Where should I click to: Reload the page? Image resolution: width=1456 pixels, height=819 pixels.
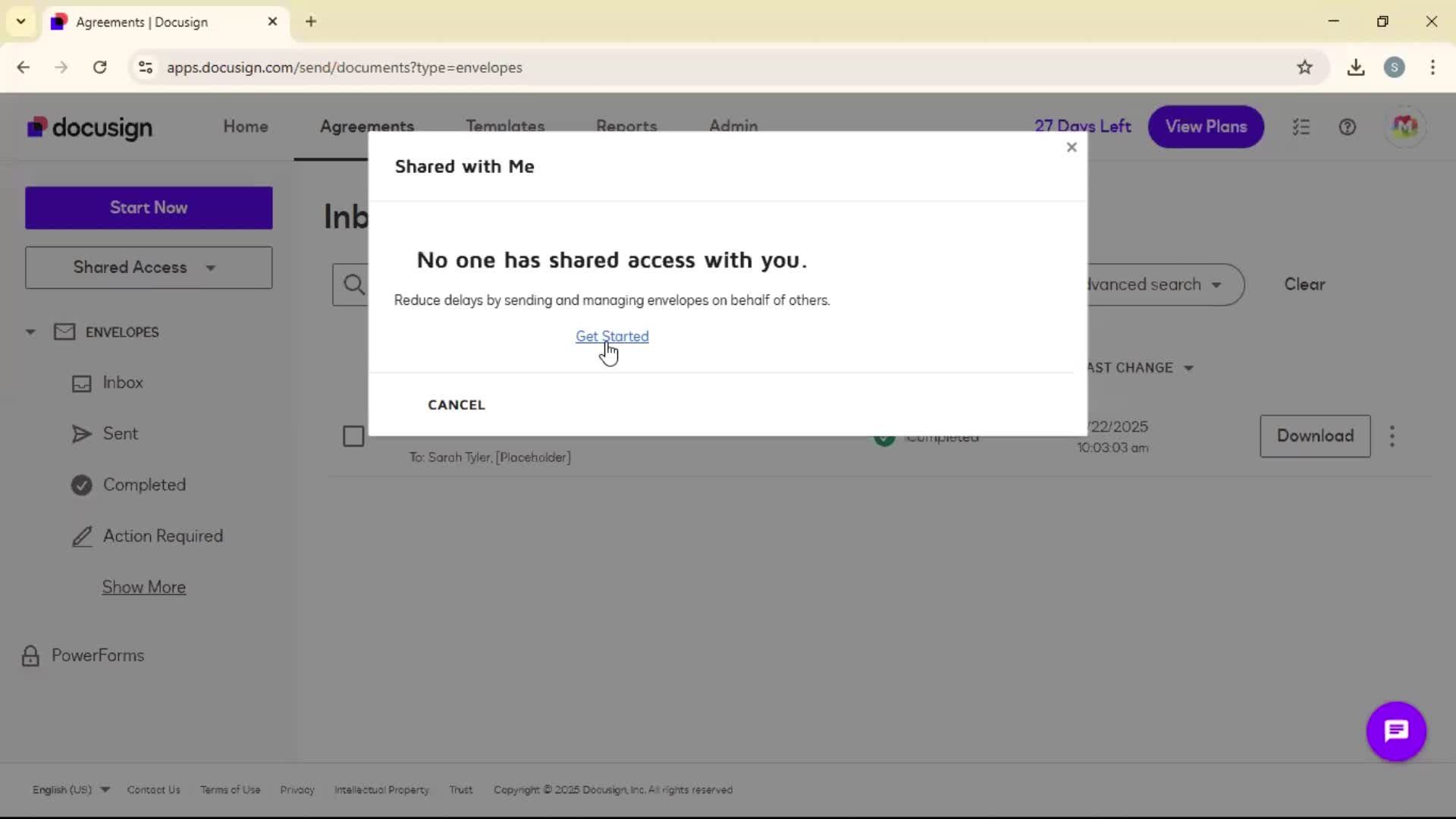point(100,67)
